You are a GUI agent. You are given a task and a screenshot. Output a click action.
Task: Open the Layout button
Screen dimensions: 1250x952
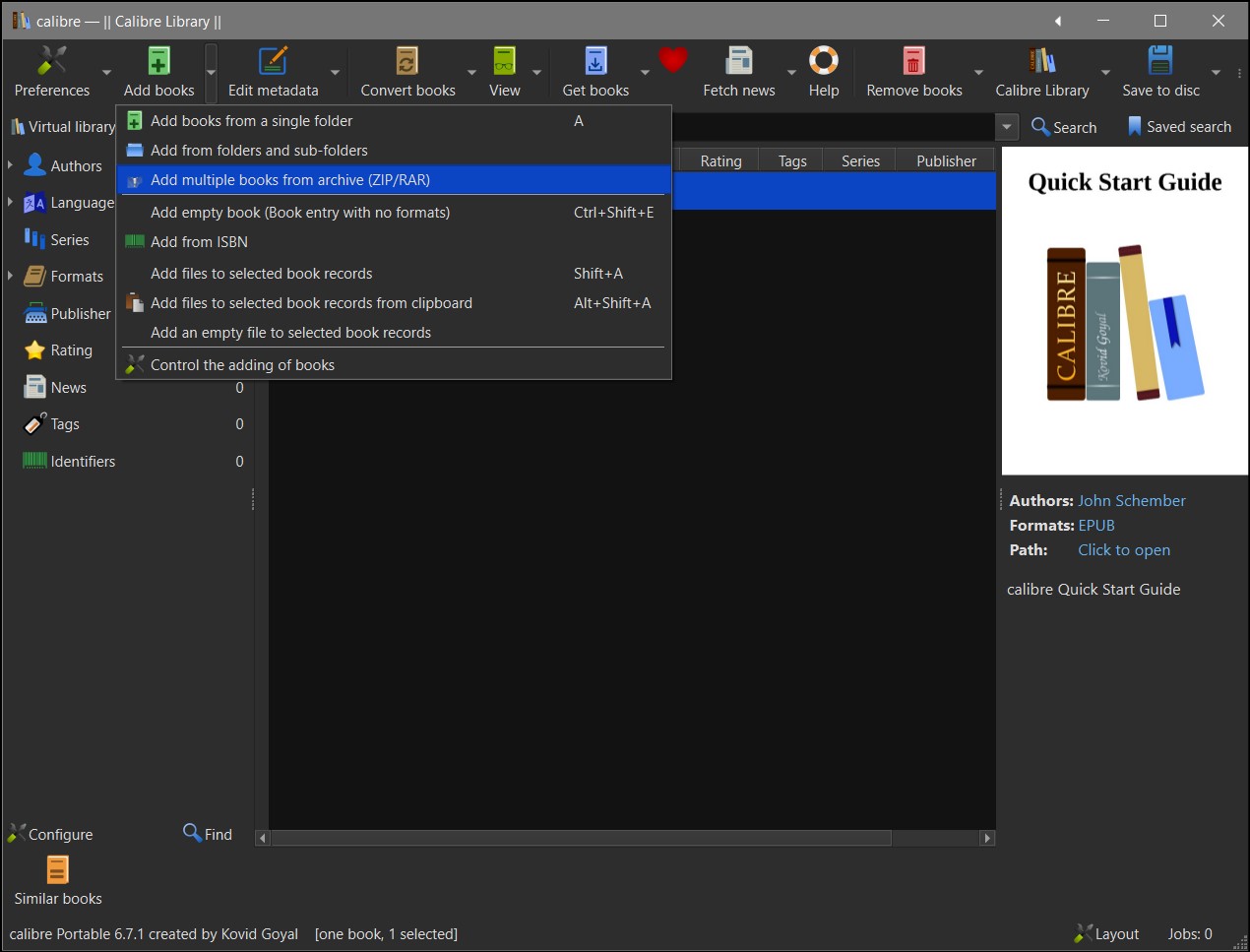point(1107,933)
